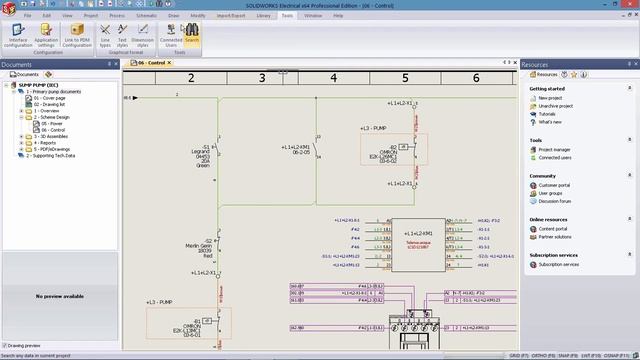Viewport: 640px width, 360px height.
Task: Open the Project ribbon tab
Action: [x=91, y=16]
